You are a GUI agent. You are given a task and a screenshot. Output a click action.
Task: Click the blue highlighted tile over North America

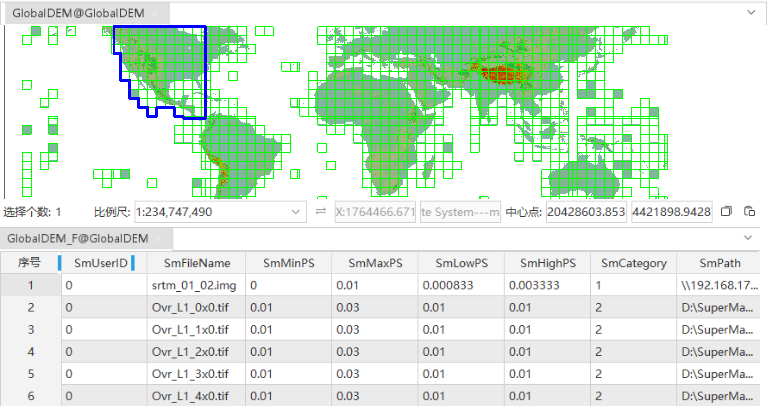[162, 65]
